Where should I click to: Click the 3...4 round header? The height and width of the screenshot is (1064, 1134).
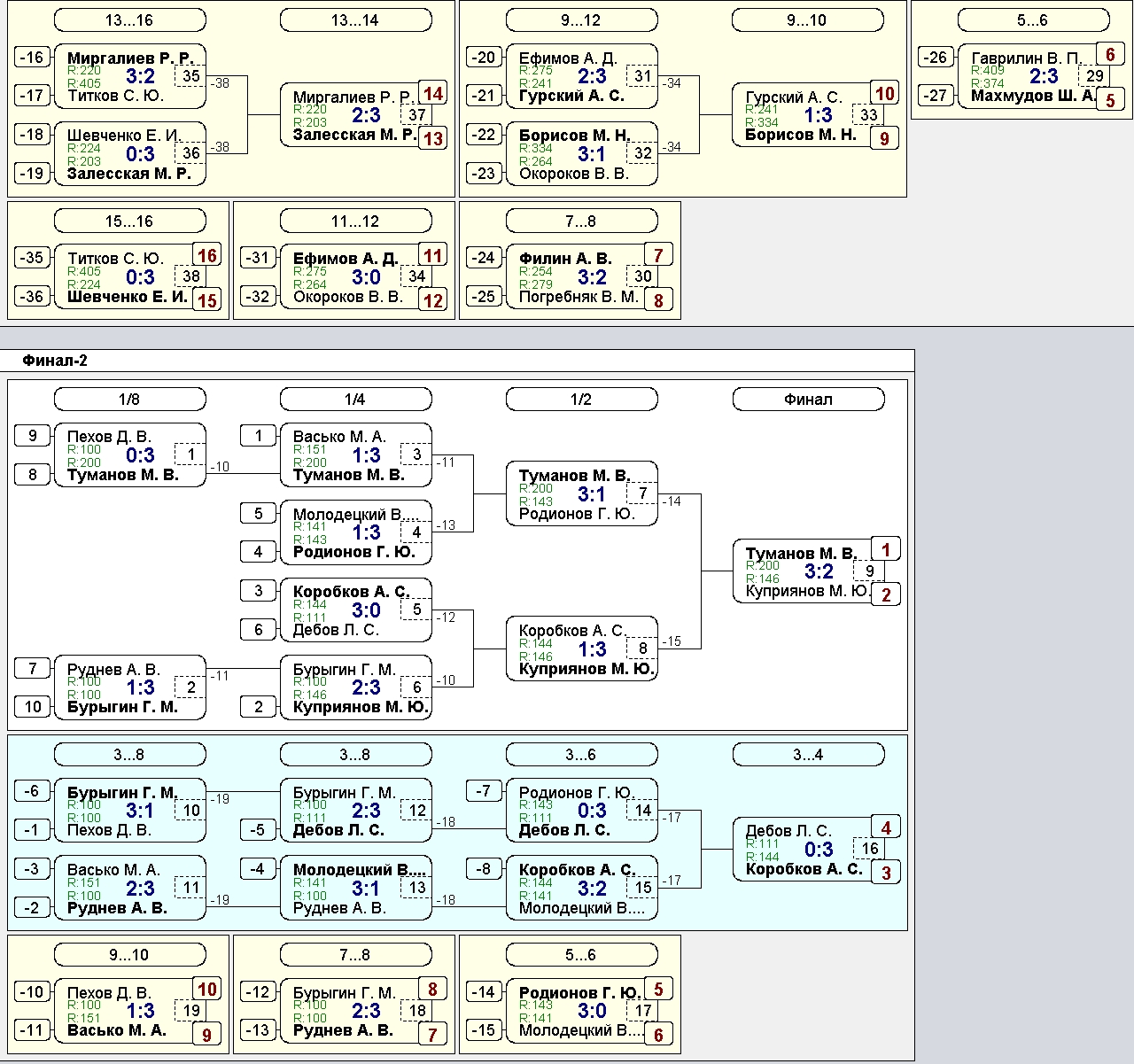[808, 755]
